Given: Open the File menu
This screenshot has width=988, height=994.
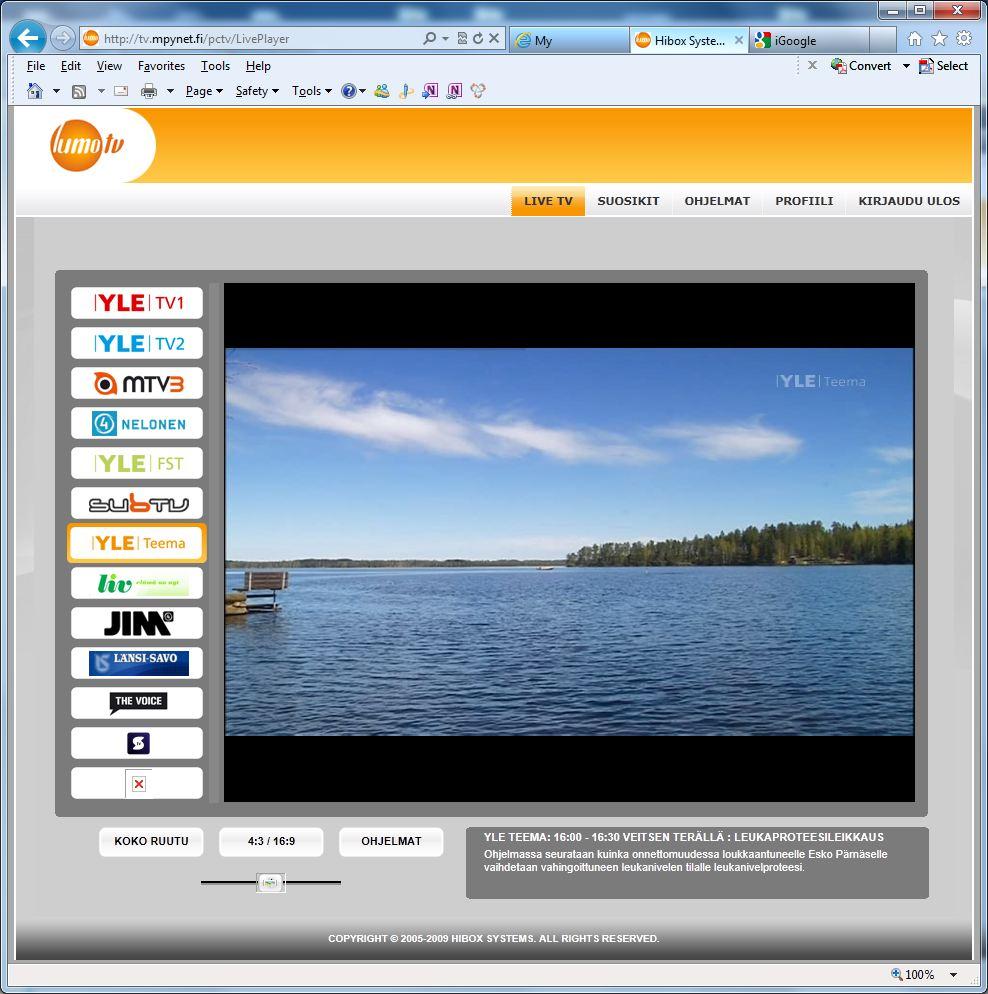Looking at the screenshot, I should 35,66.
